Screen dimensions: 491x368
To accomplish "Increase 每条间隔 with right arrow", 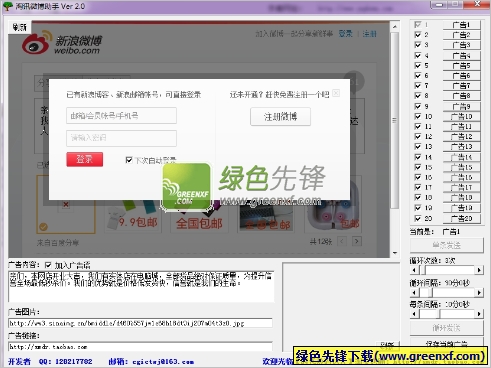I will pyautogui.click(x=479, y=314).
